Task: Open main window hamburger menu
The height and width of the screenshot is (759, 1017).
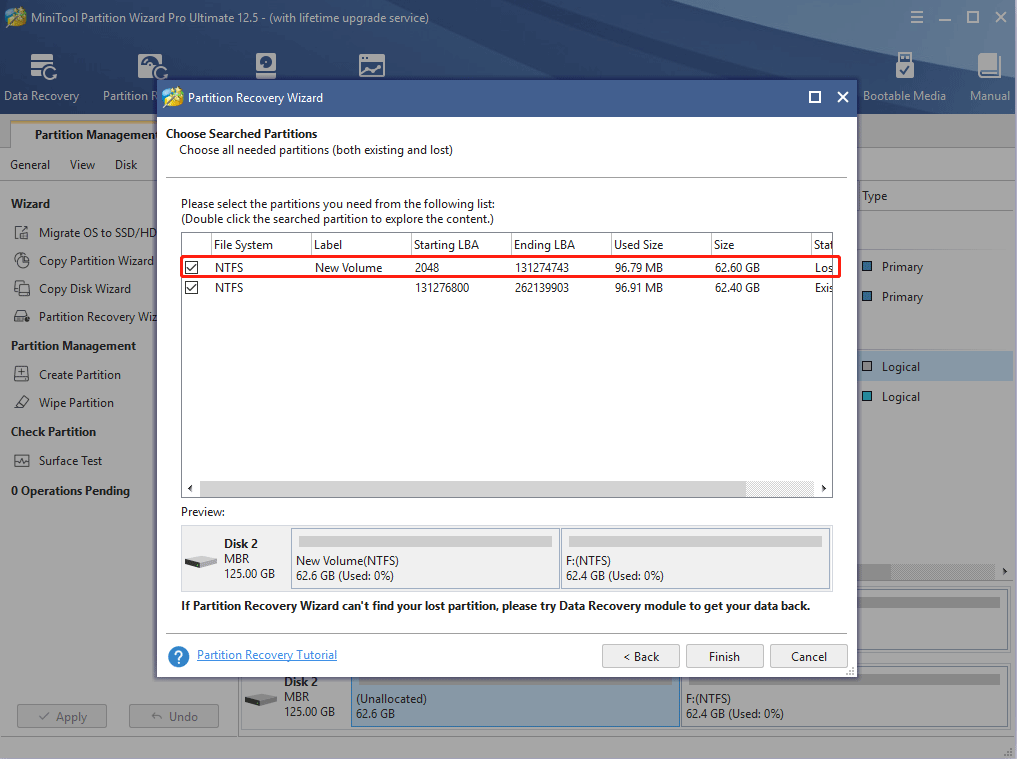Action: tap(916, 18)
